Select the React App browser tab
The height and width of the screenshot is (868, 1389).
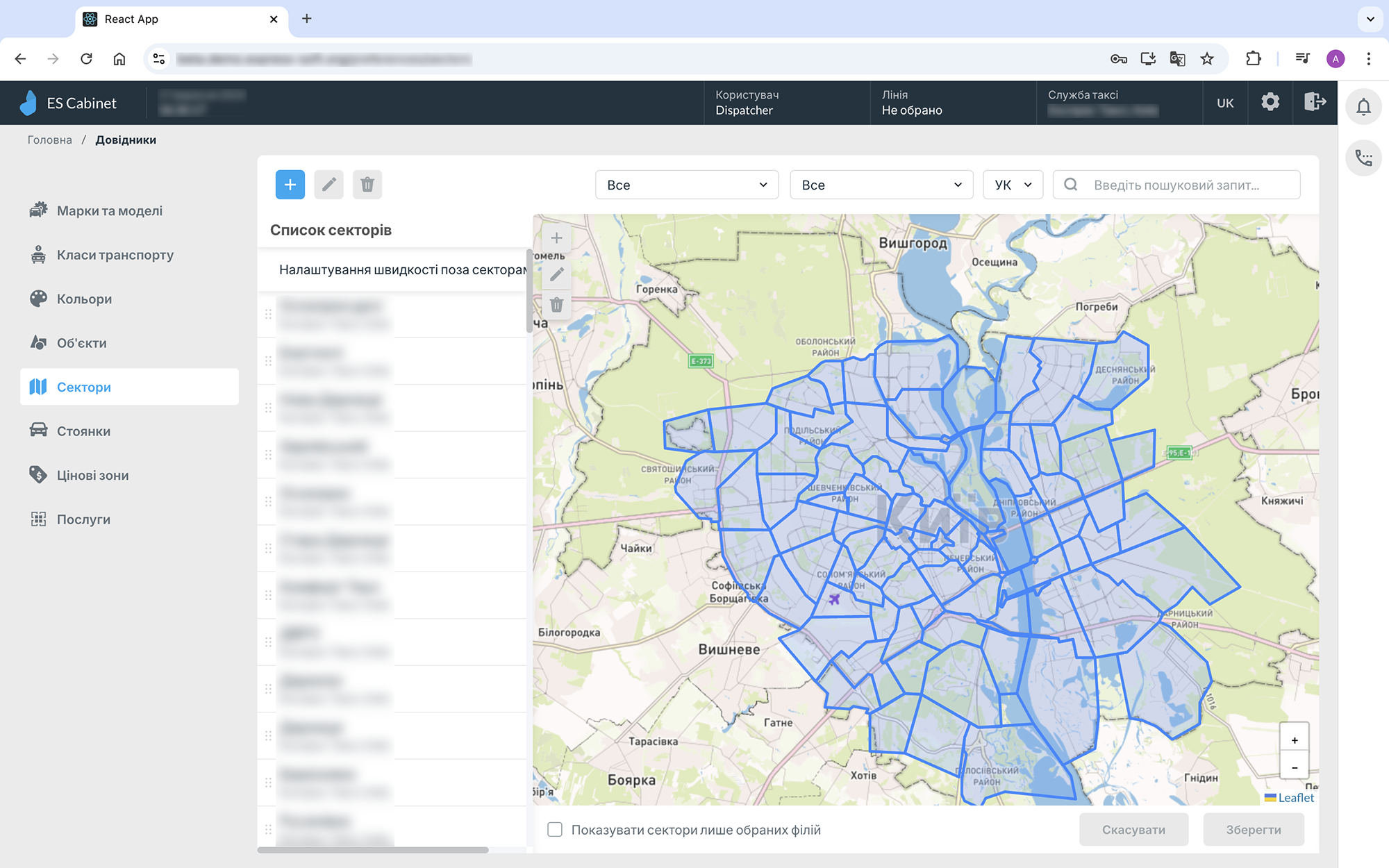[182, 19]
